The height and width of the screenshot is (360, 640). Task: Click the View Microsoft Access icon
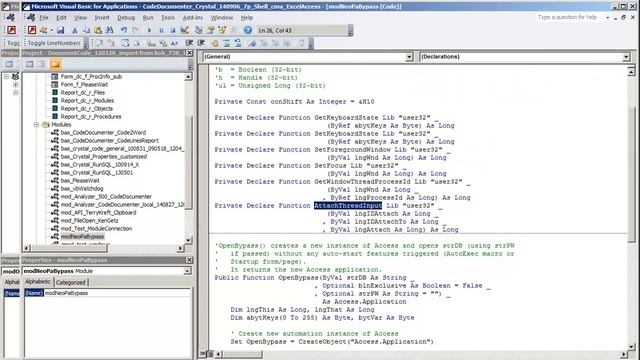32,30
